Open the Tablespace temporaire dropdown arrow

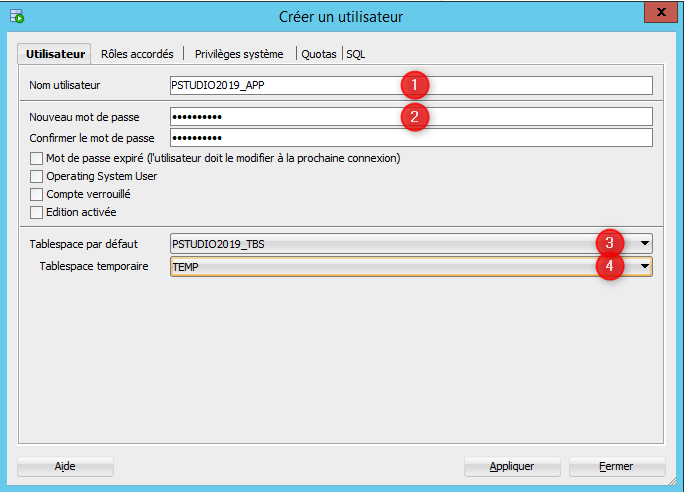(x=645, y=267)
